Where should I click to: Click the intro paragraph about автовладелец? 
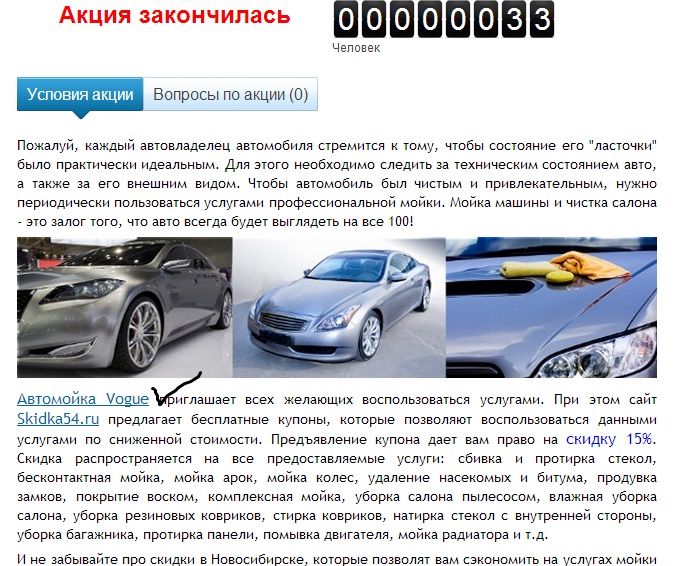coord(337,184)
